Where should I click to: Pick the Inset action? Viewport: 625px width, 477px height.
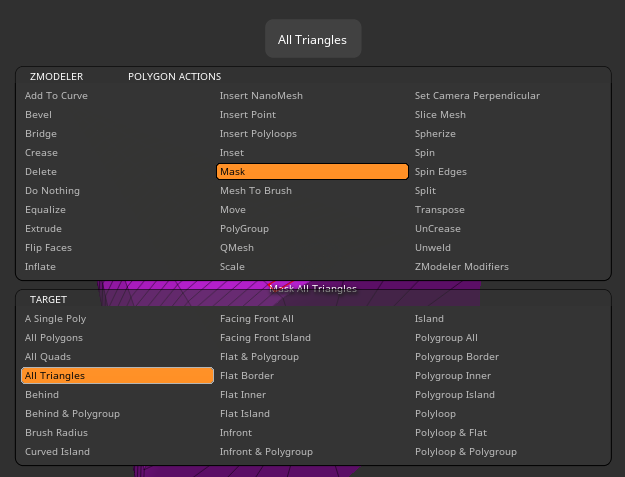(x=232, y=153)
